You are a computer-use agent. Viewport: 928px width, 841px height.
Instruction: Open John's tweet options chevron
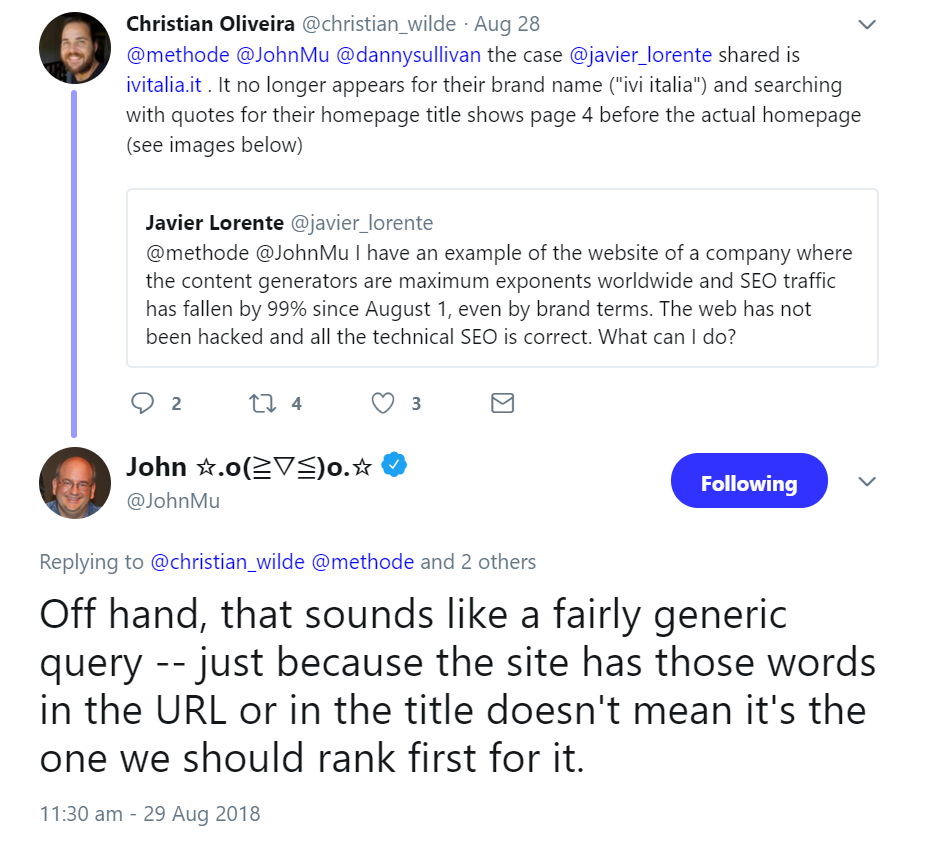867,481
